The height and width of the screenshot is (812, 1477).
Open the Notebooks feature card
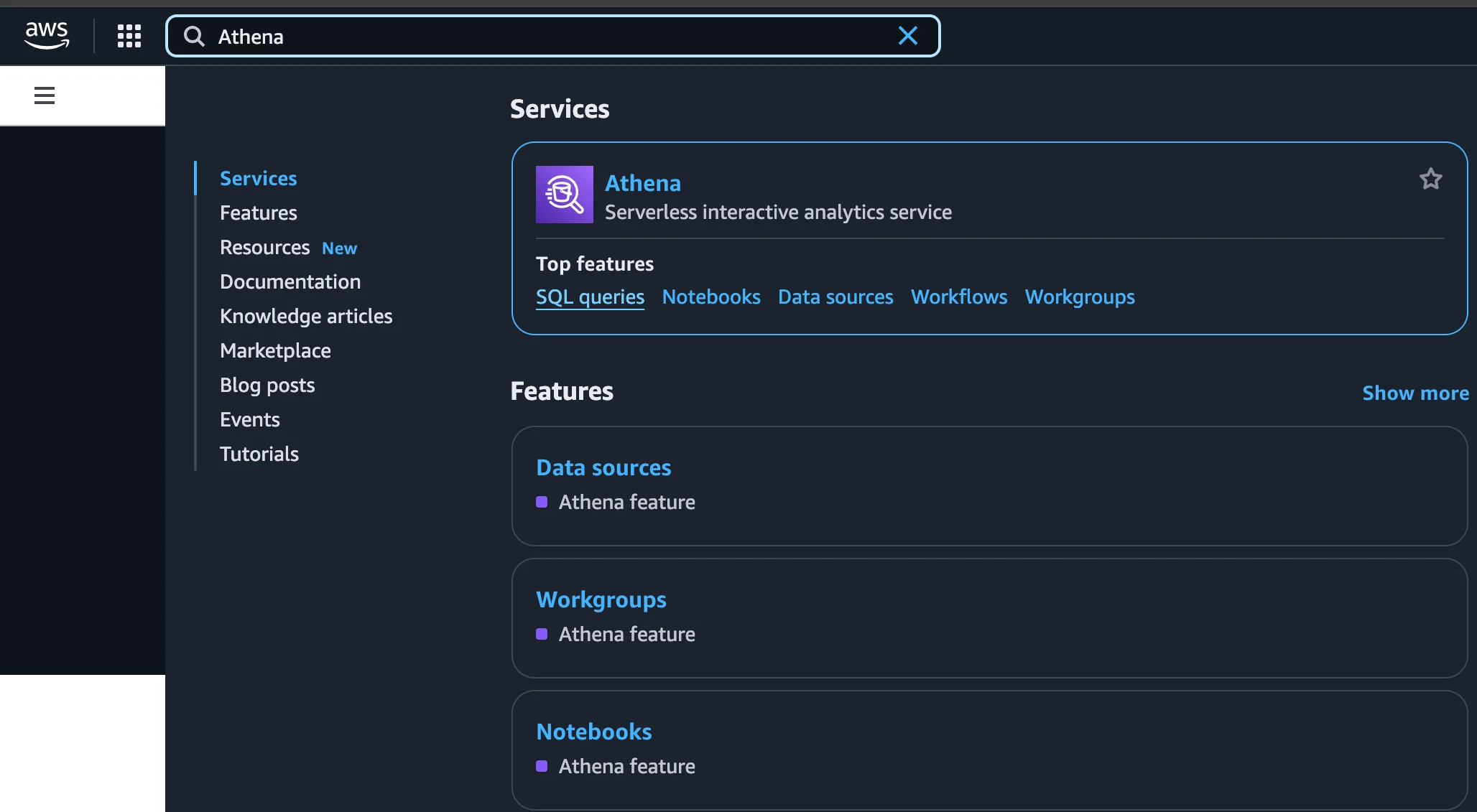[x=593, y=732]
